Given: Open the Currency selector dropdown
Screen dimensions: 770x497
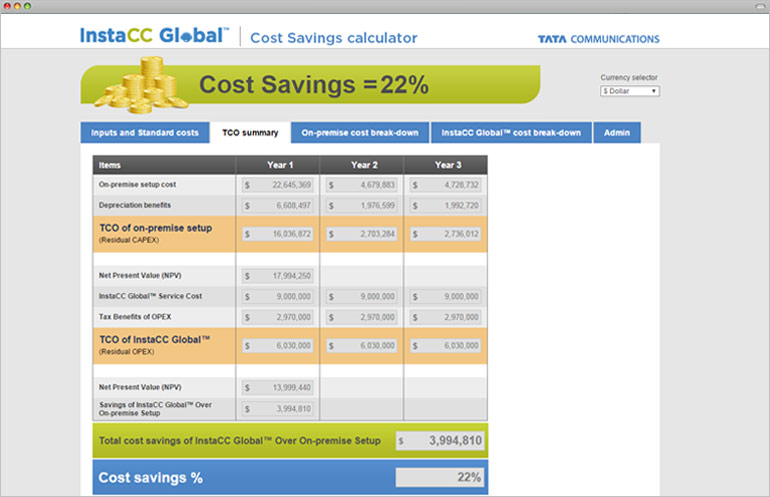Looking at the screenshot, I should [x=629, y=91].
